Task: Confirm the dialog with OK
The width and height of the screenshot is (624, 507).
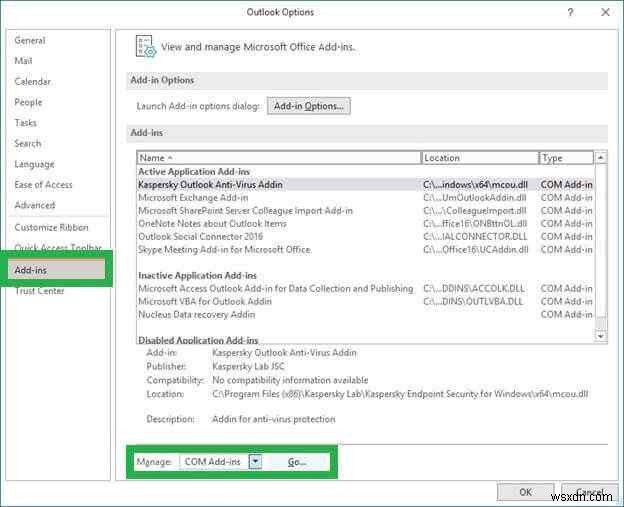Action: 525,492
